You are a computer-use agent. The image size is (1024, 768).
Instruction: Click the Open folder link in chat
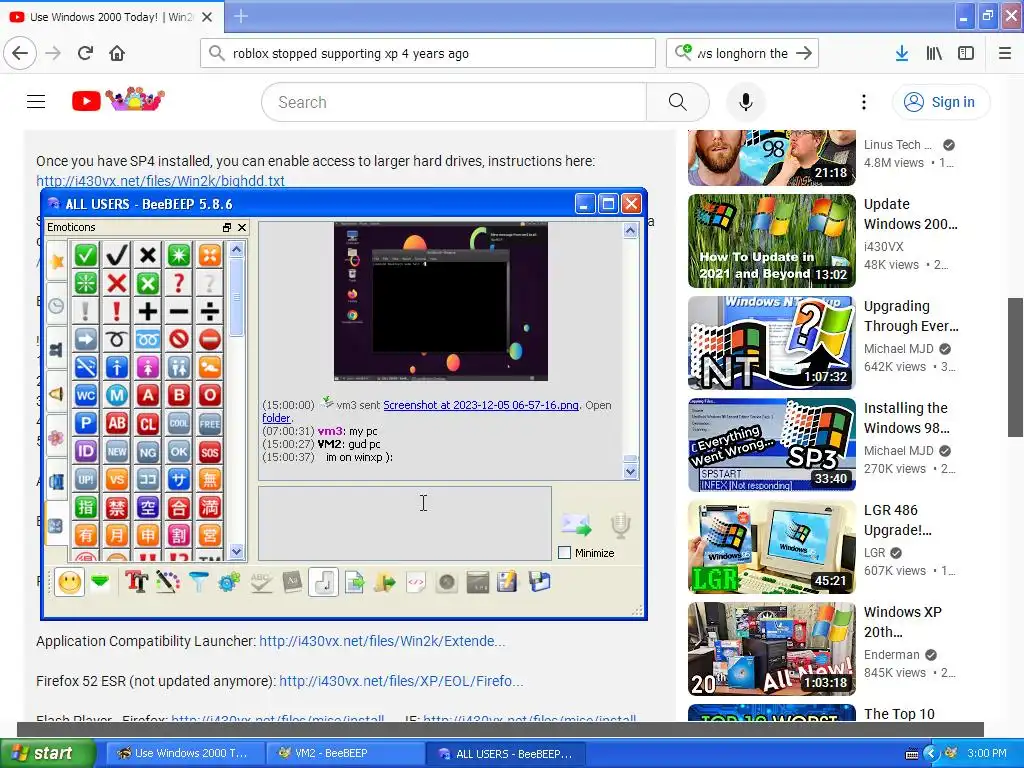(277, 418)
